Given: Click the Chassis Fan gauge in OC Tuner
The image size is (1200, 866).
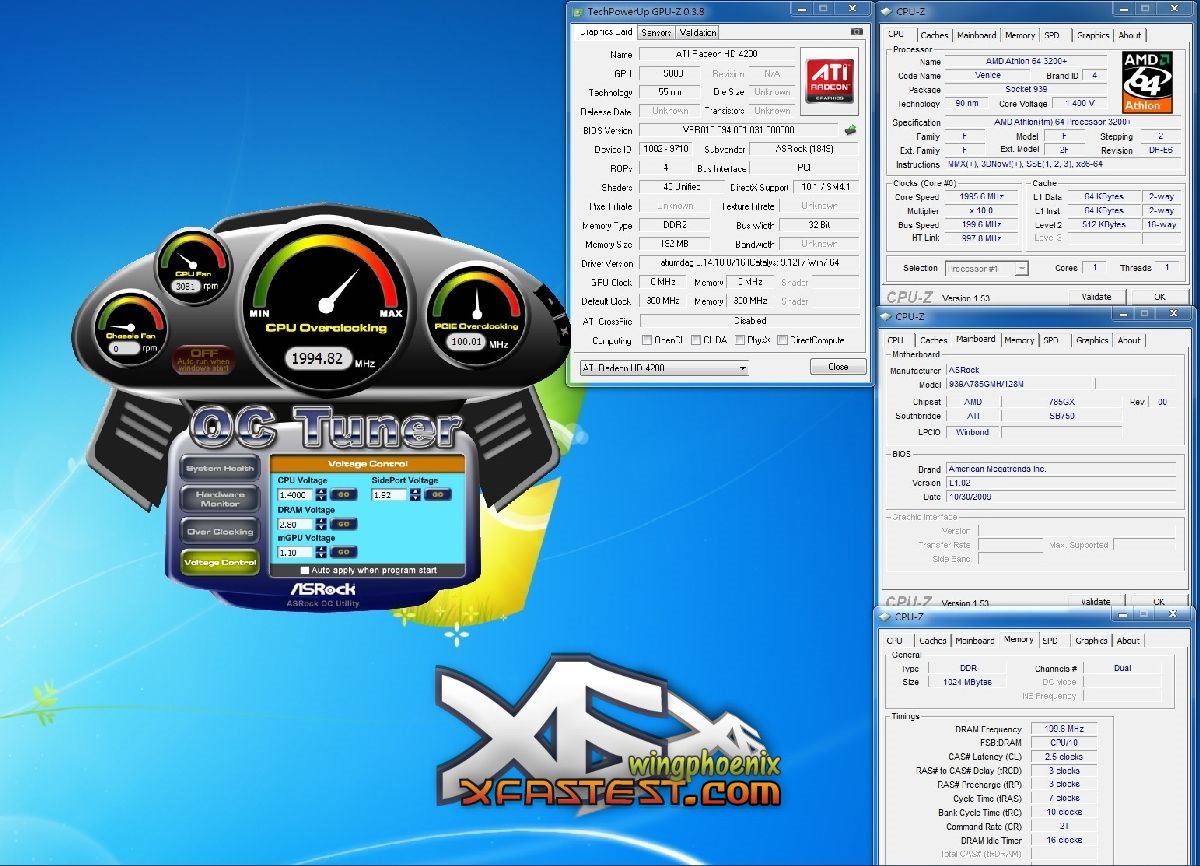Looking at the screenshot, I should click(x=133, y=328).
